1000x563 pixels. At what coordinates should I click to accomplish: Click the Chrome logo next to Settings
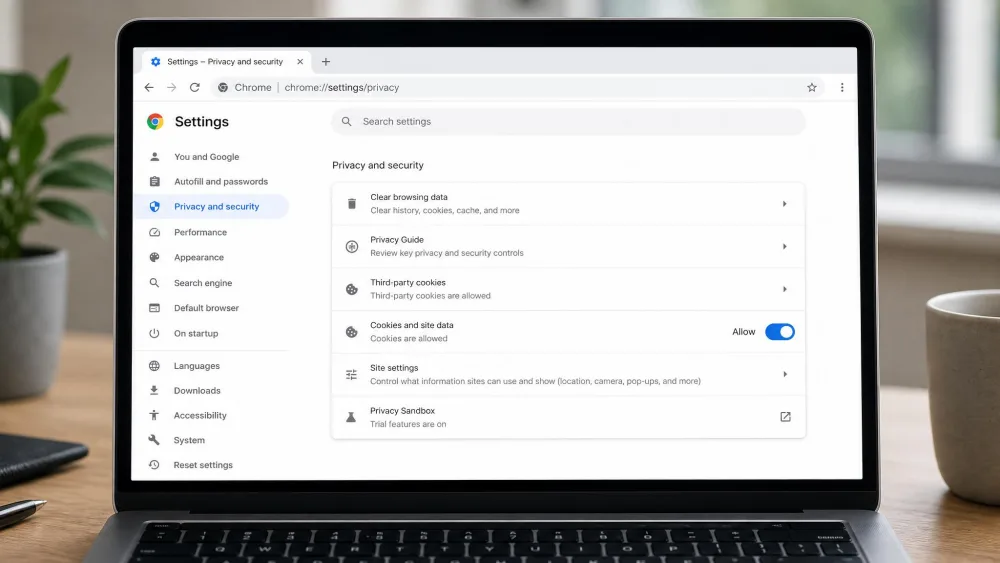155,121
